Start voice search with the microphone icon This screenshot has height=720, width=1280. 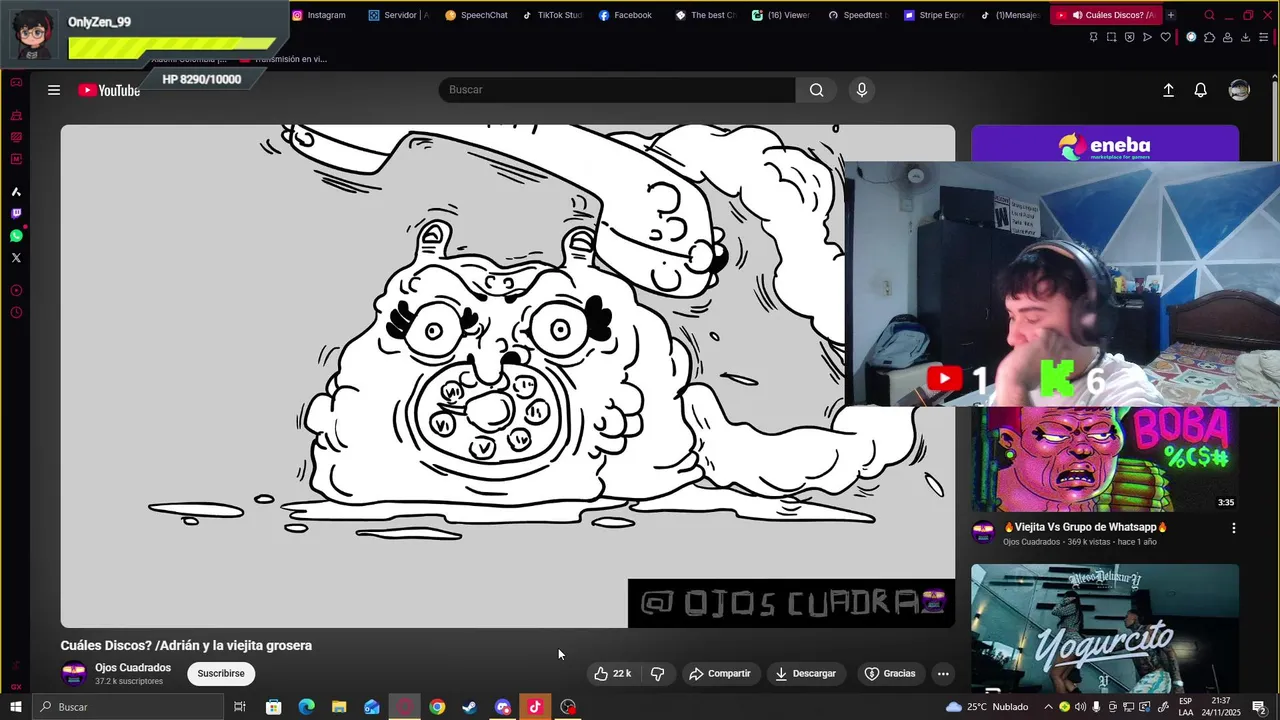point(862,90)
